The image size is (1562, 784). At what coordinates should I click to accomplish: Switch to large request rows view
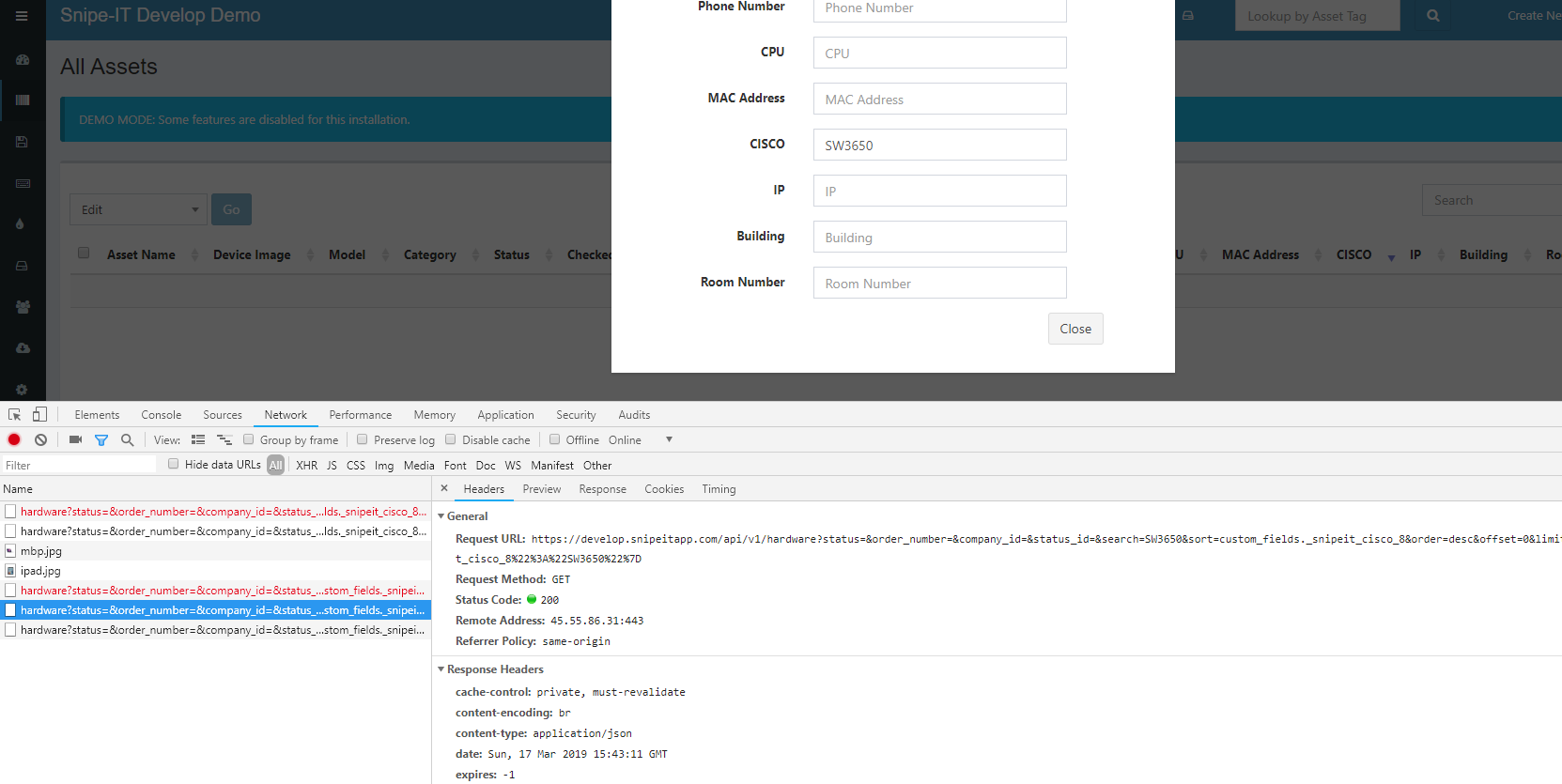coord(198,439)
